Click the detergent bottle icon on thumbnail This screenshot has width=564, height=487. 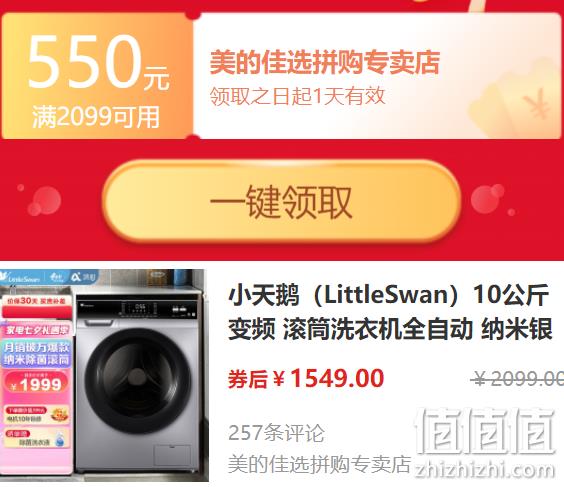click(x=60, y=439)
